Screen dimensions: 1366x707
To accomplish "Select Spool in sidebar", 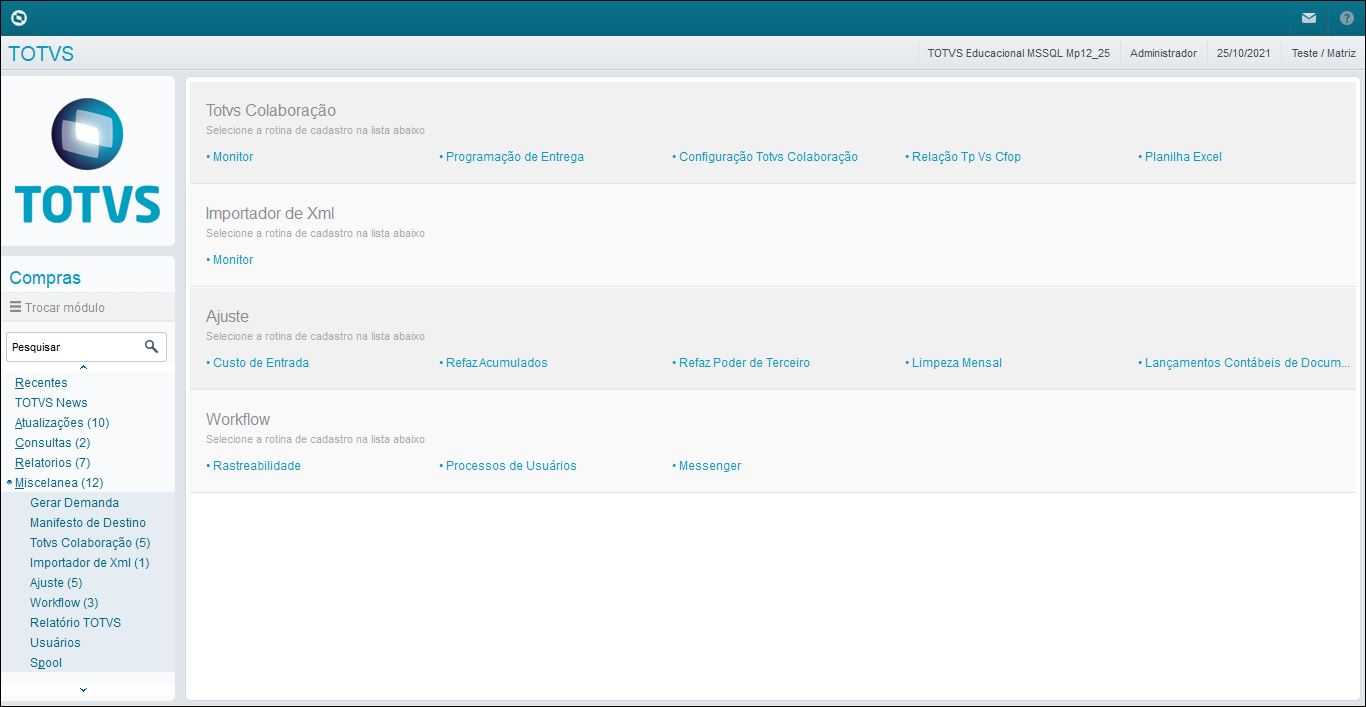I will pyautogui.click(x=46, y=663).
